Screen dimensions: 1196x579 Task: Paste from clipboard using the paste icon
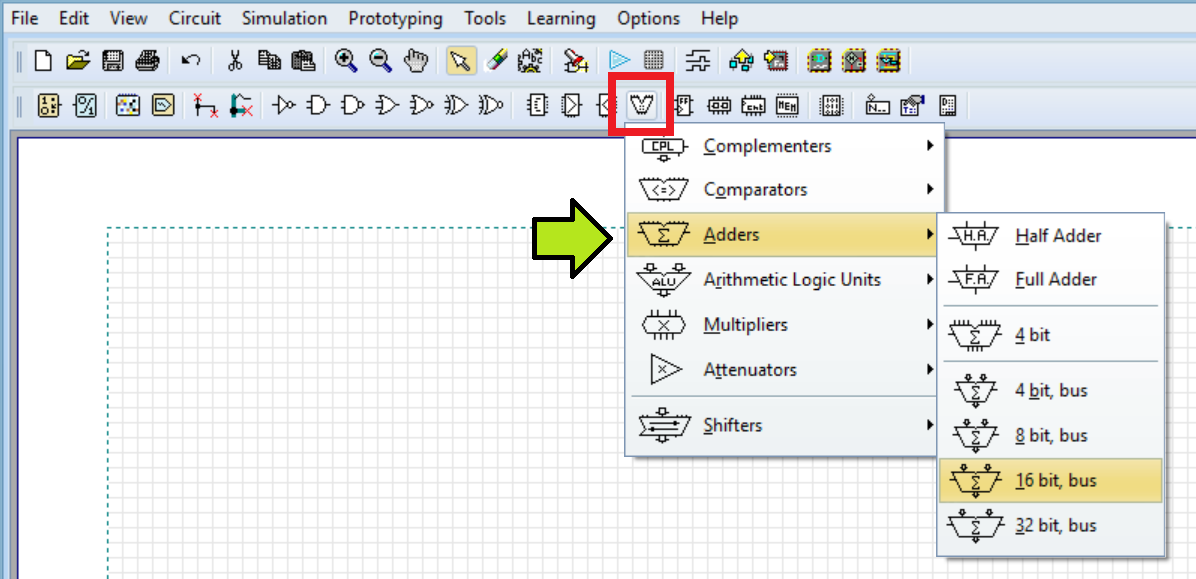303,60
